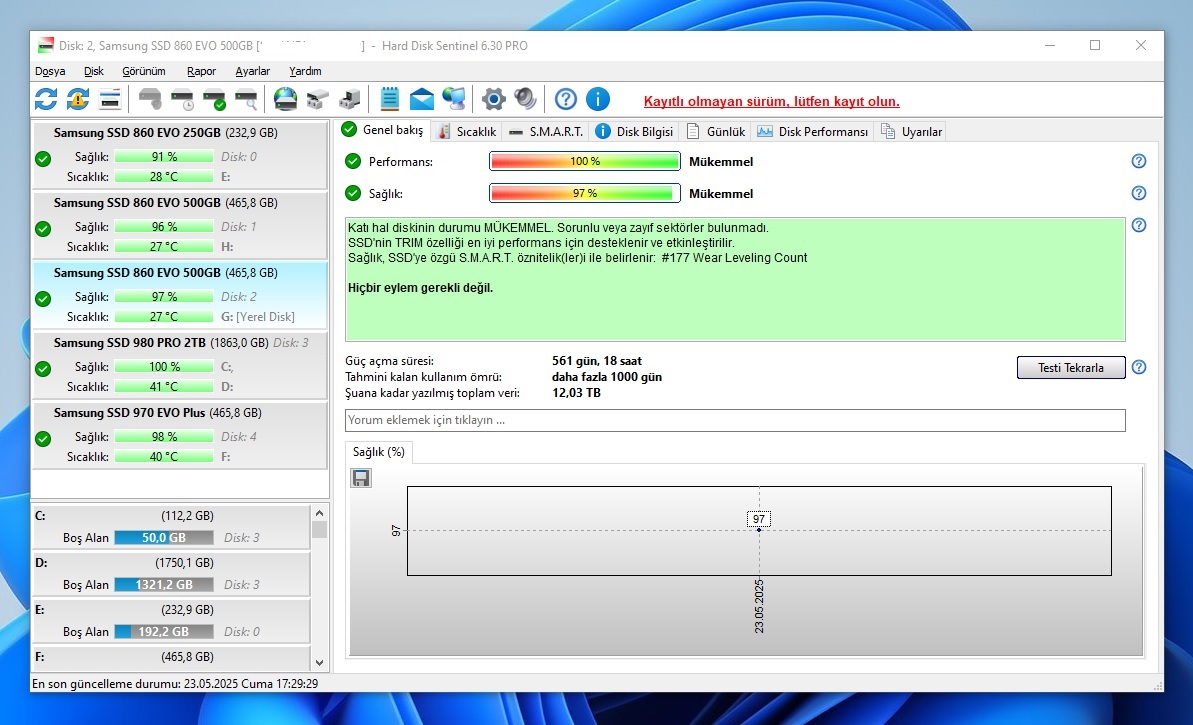Click the blue envelope email icon
Viewport: 1193px width, 725px height.
[x=422, y=99]
